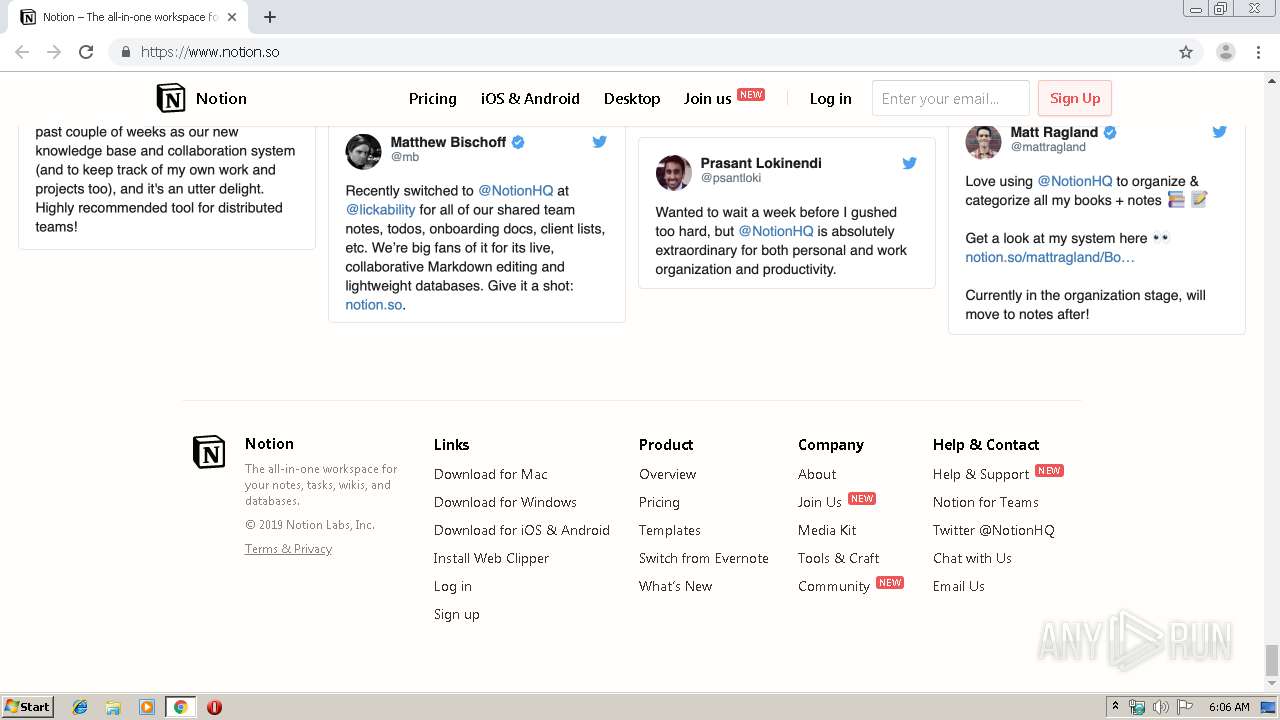Image resolution: width=1280 pixels, height=720 pixels.
Task: Open Join Us link under Company
Action: (820, 502)
